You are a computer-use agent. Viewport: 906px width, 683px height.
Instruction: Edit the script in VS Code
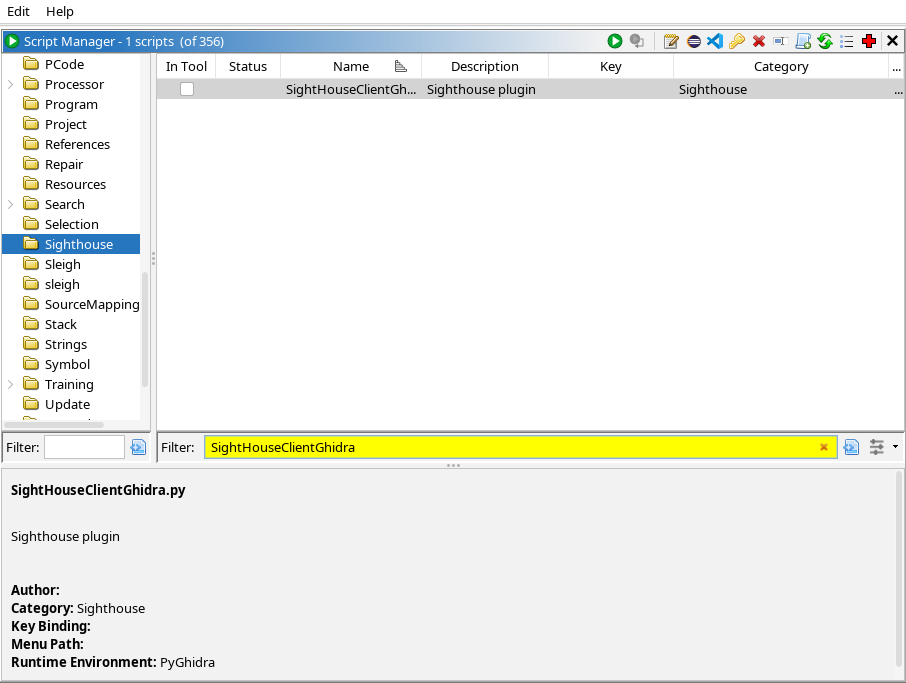pyautogui.click(x=716, y=42)
